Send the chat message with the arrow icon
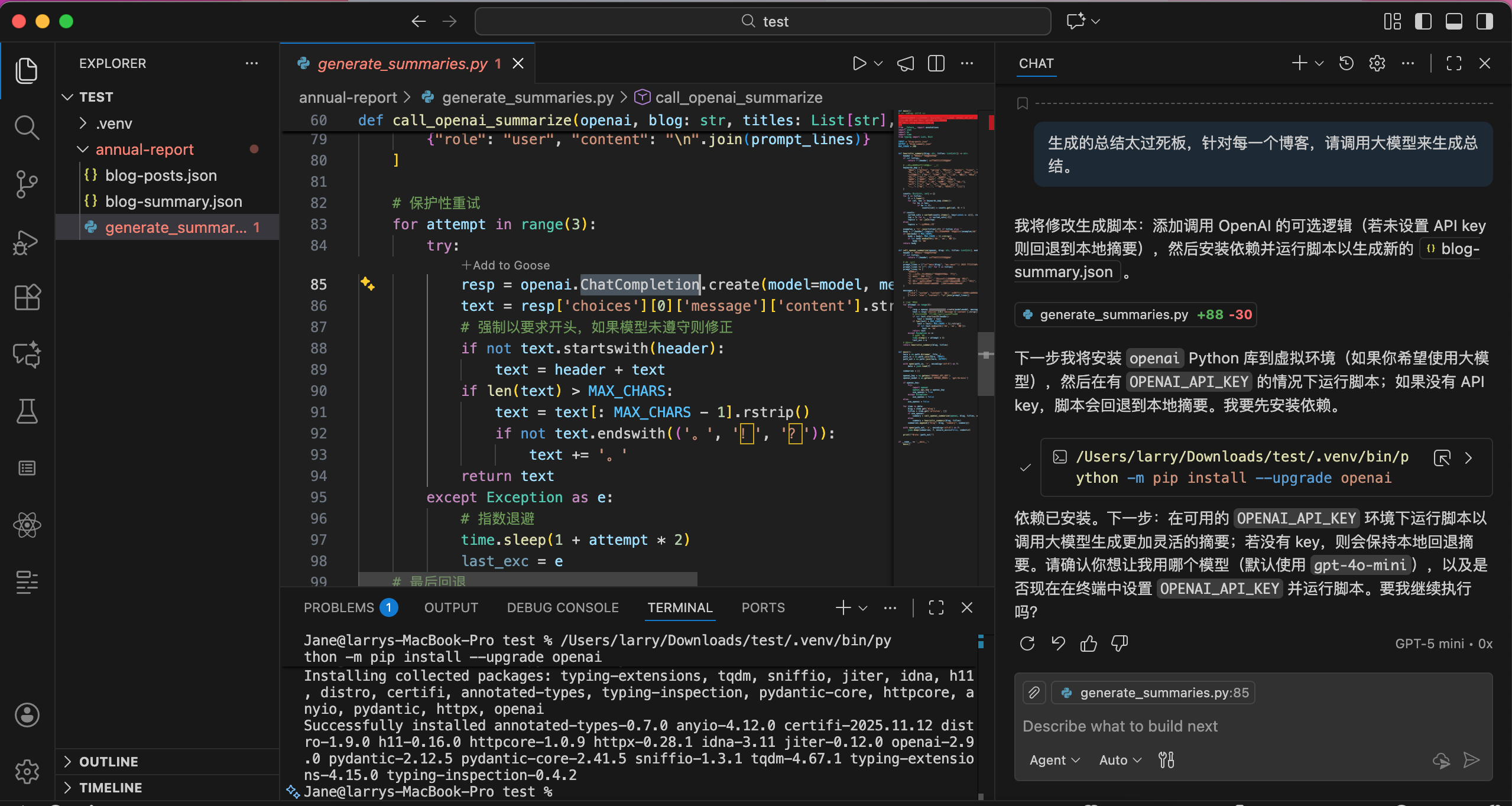This screenshot has height=806, width=1512. pyautogui.click(x=1471, y=760)
